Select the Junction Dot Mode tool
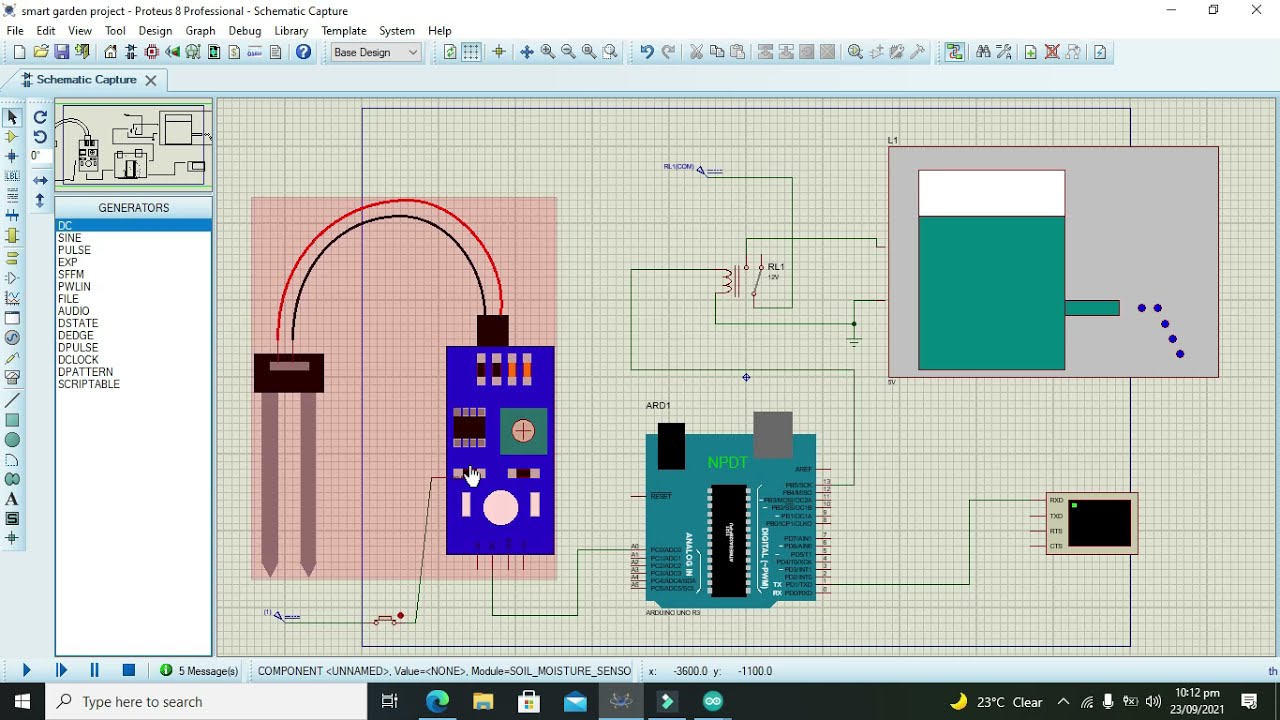 click(12, 157)
